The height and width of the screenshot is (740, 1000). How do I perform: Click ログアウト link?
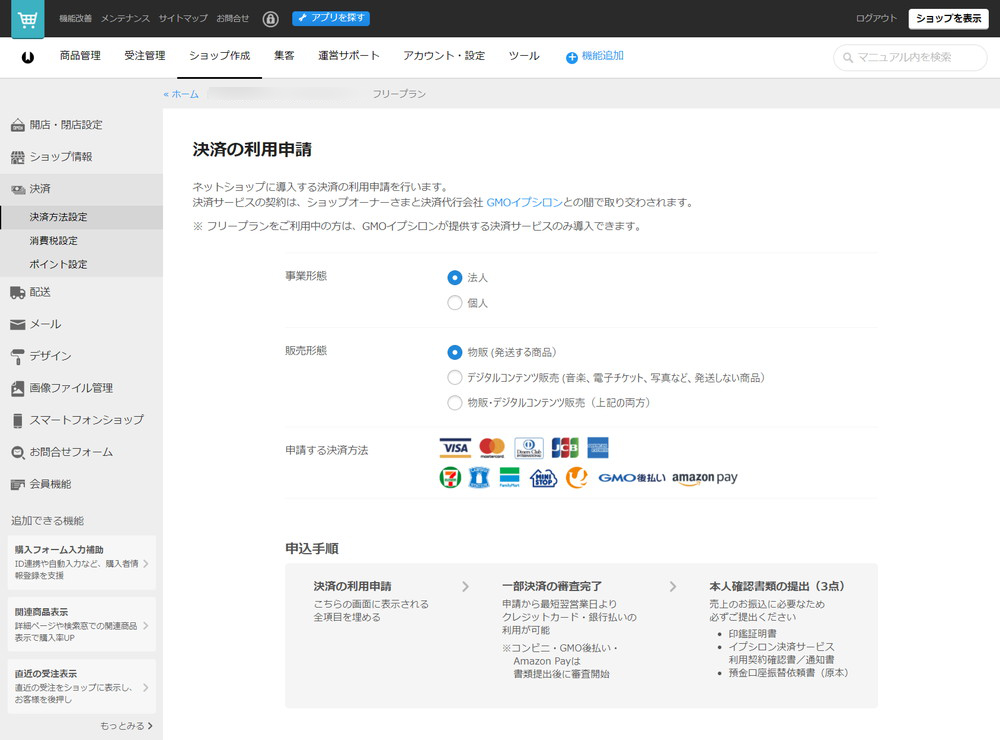876,18
